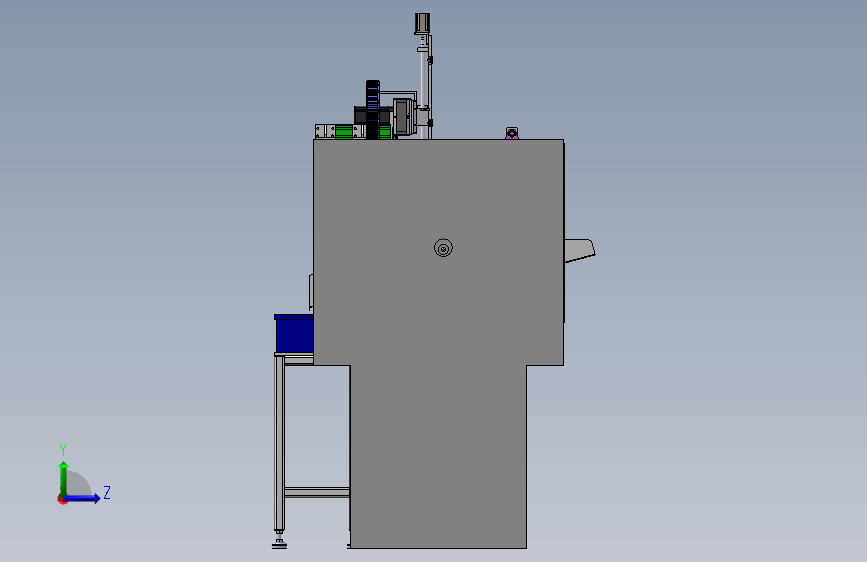Image resolution: width=867 pixels, height=562 pixels.
Task: Select the discharge chute on the enclosure's right side
Action: (579, 251)
